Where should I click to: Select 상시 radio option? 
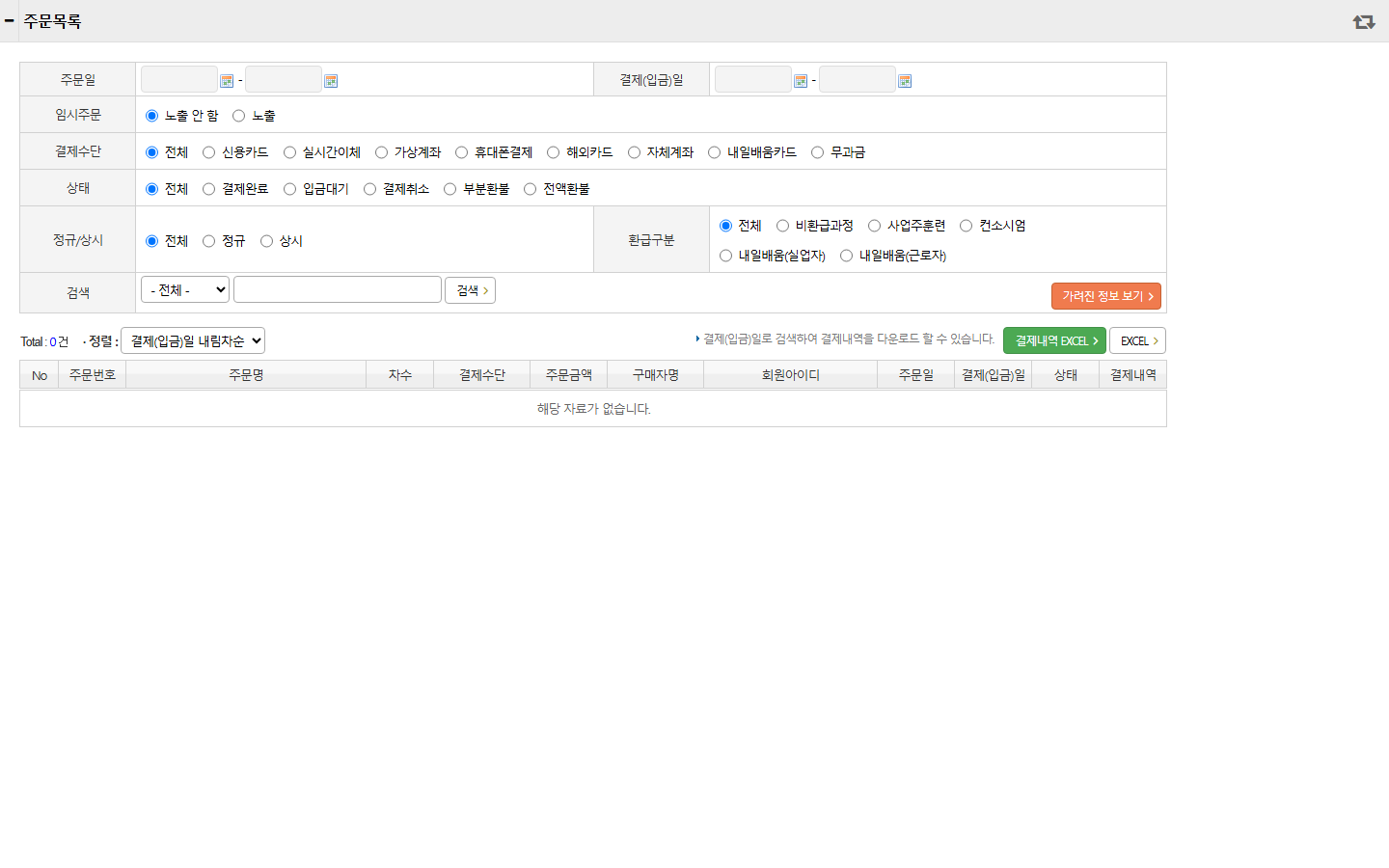coord(266,241)
